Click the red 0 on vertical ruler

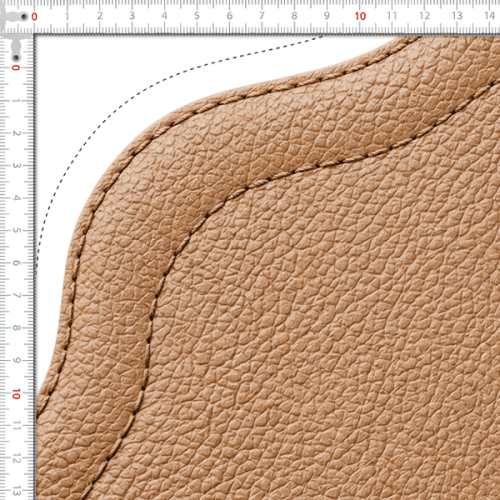pyautogui.click(x=16, y=68)
